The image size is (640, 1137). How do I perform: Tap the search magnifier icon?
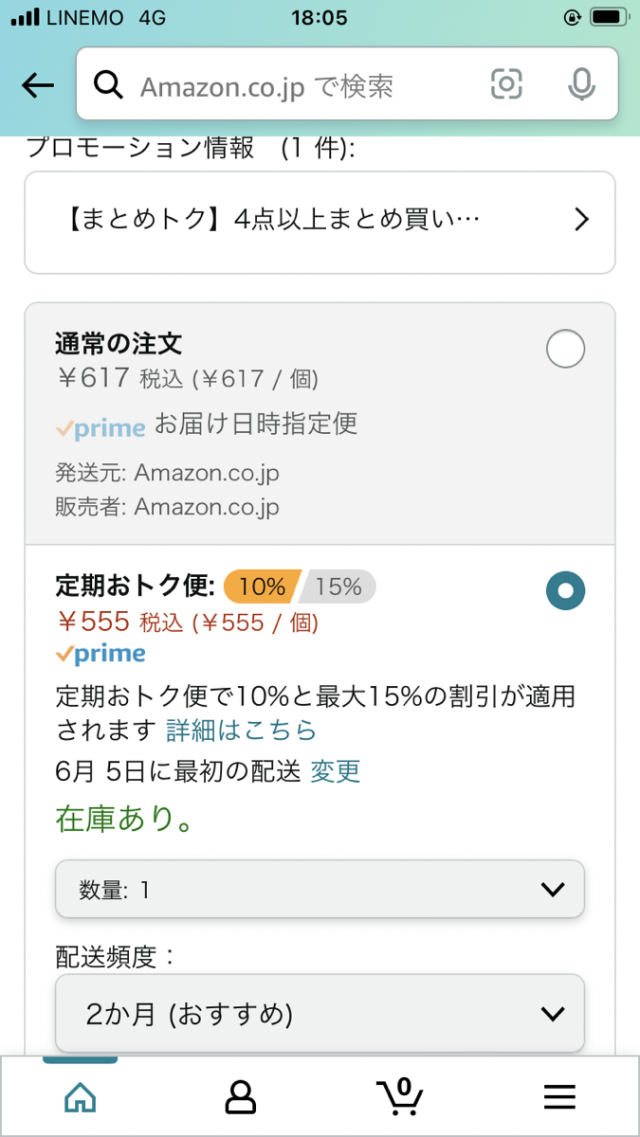(108, 86)
